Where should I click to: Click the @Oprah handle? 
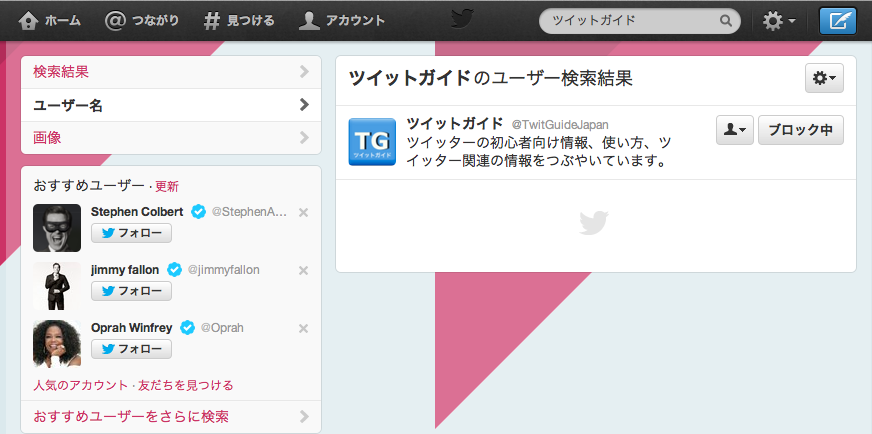point(222,328)
